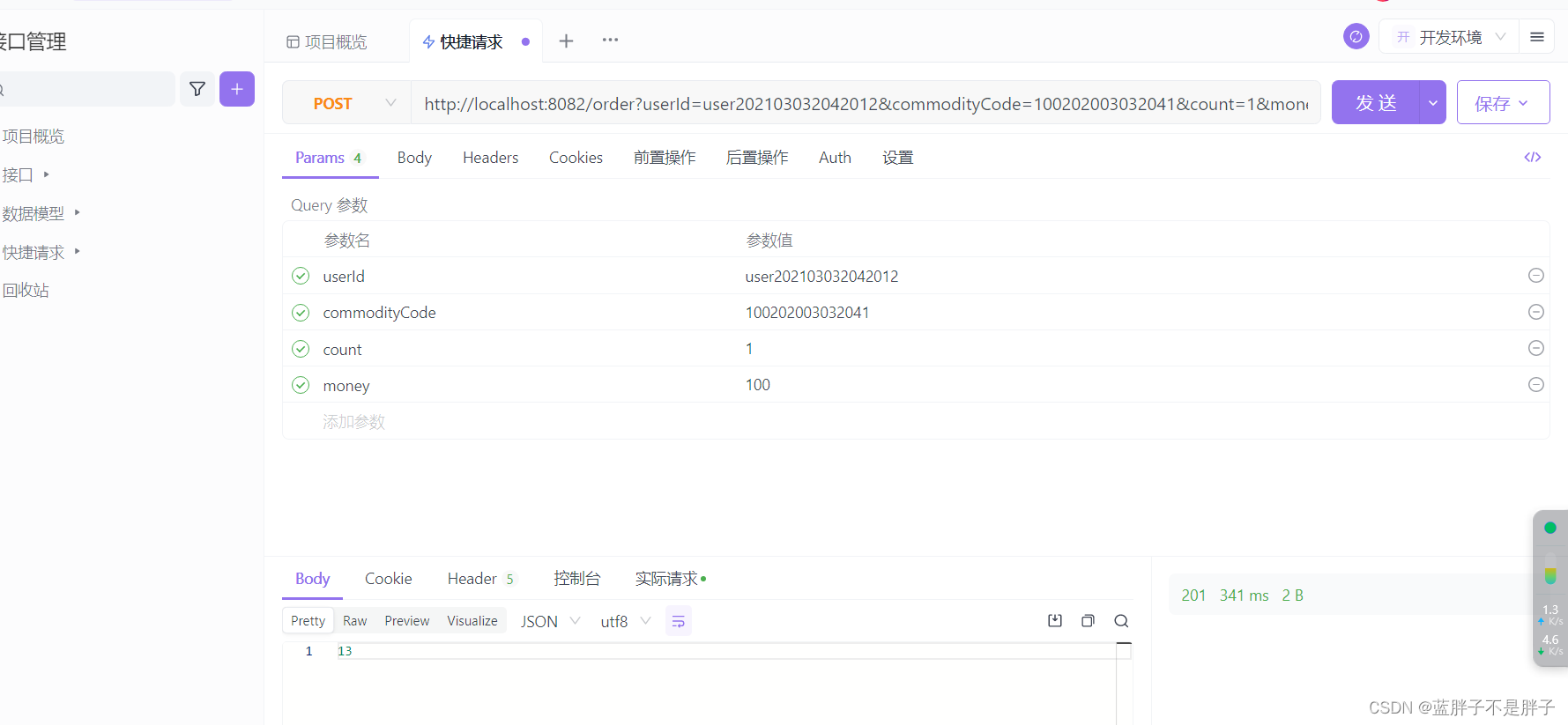Open 回收站 in the sidebar
1568x725 pixels.
click(25, 291)
